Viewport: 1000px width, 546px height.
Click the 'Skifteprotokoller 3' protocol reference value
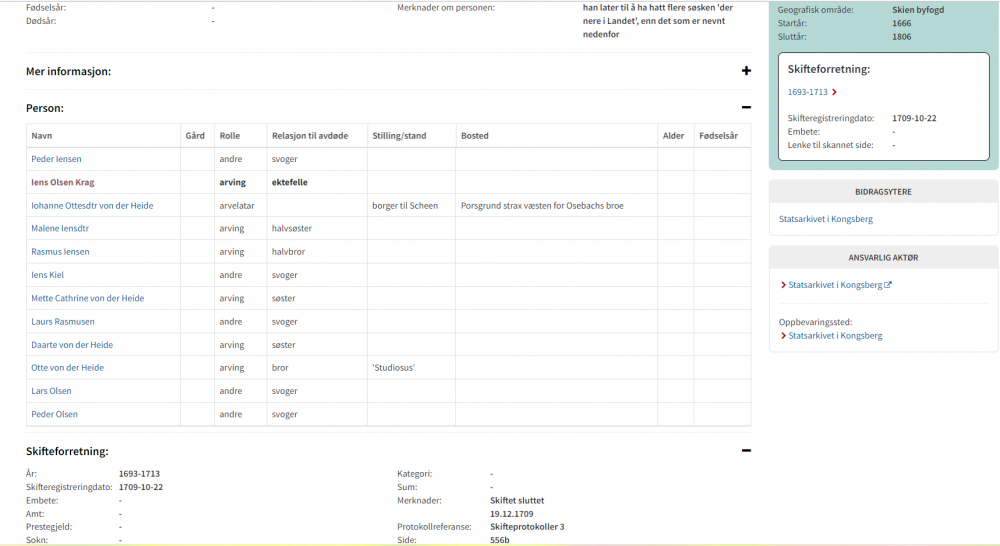click(527, 527)
